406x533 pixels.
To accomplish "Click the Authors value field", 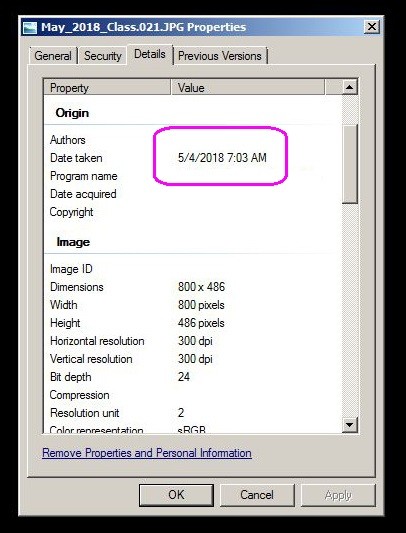I will coord(256,140).
